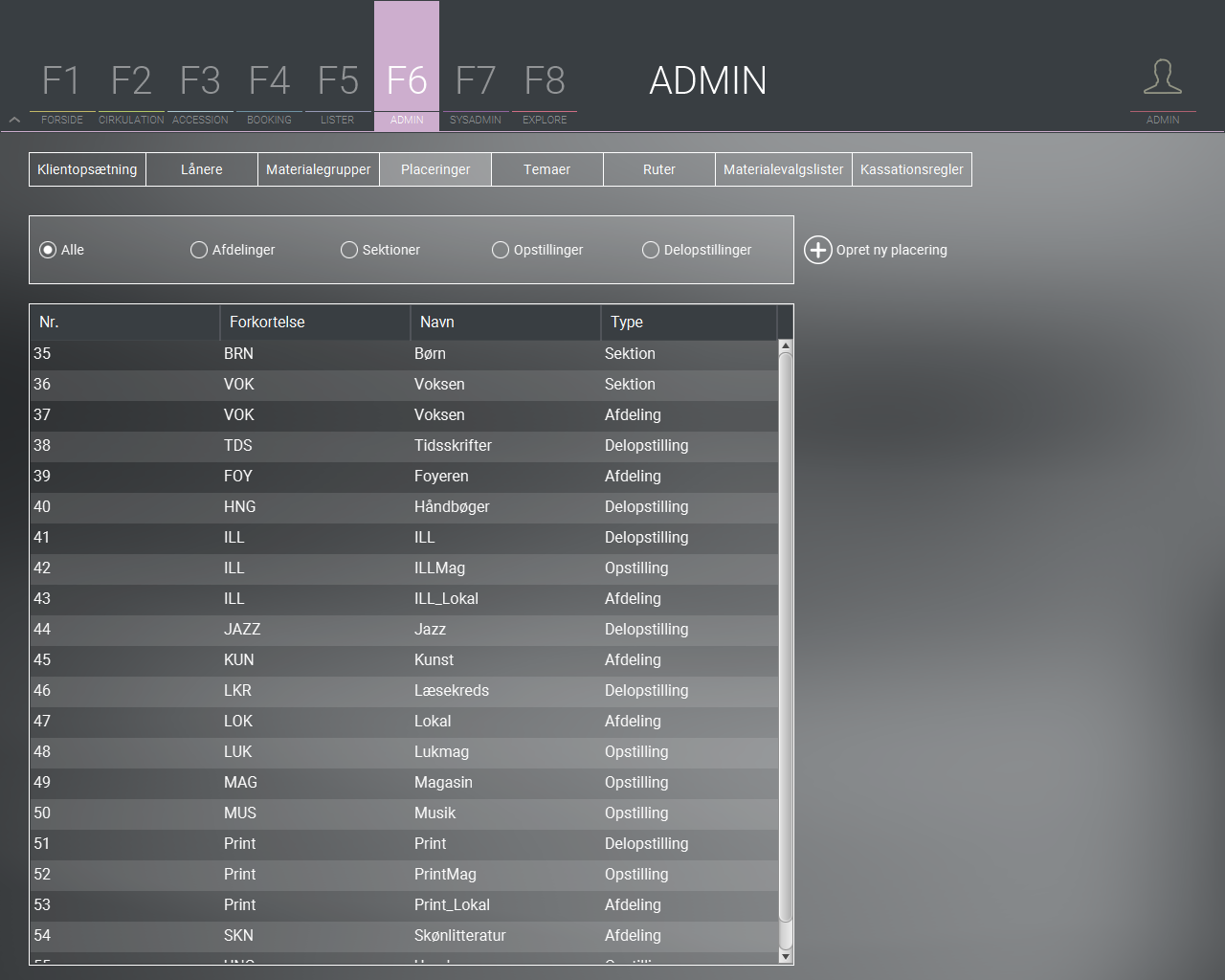The width and height of the screenshot is (1225, 980).
Task: Collapse the top navigation with the chevron
Action: pos(14,120)
